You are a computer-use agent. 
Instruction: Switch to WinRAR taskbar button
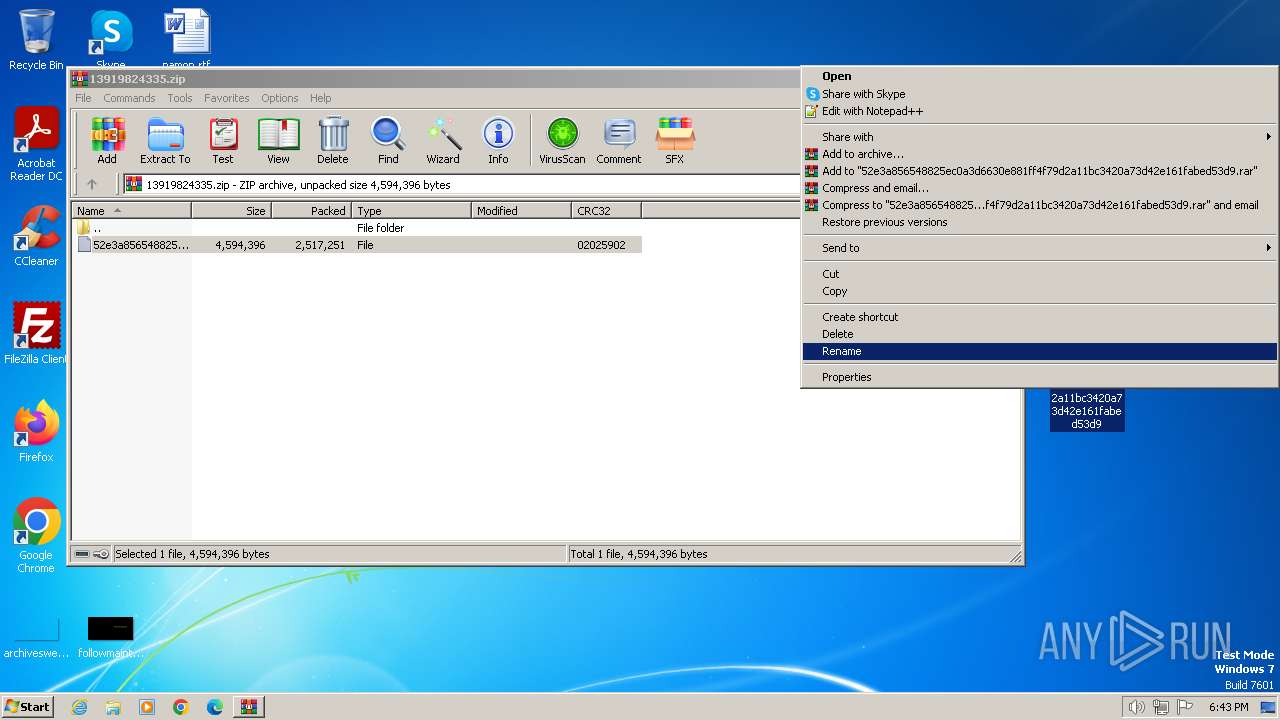point(248,707)
